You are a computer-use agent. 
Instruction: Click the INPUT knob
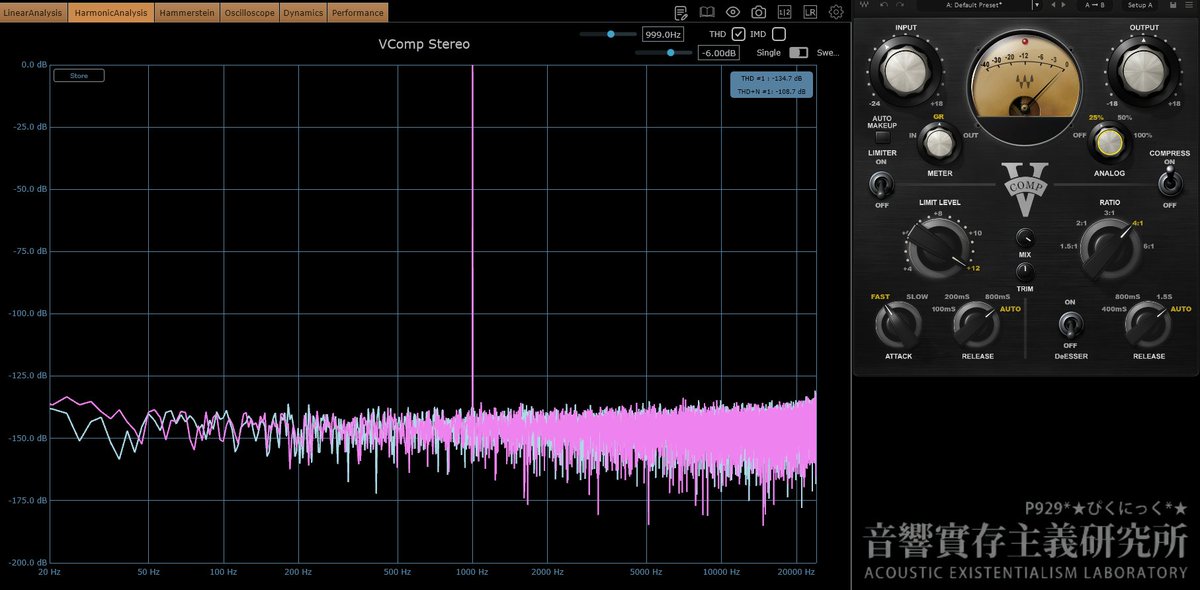click(905, 70)
